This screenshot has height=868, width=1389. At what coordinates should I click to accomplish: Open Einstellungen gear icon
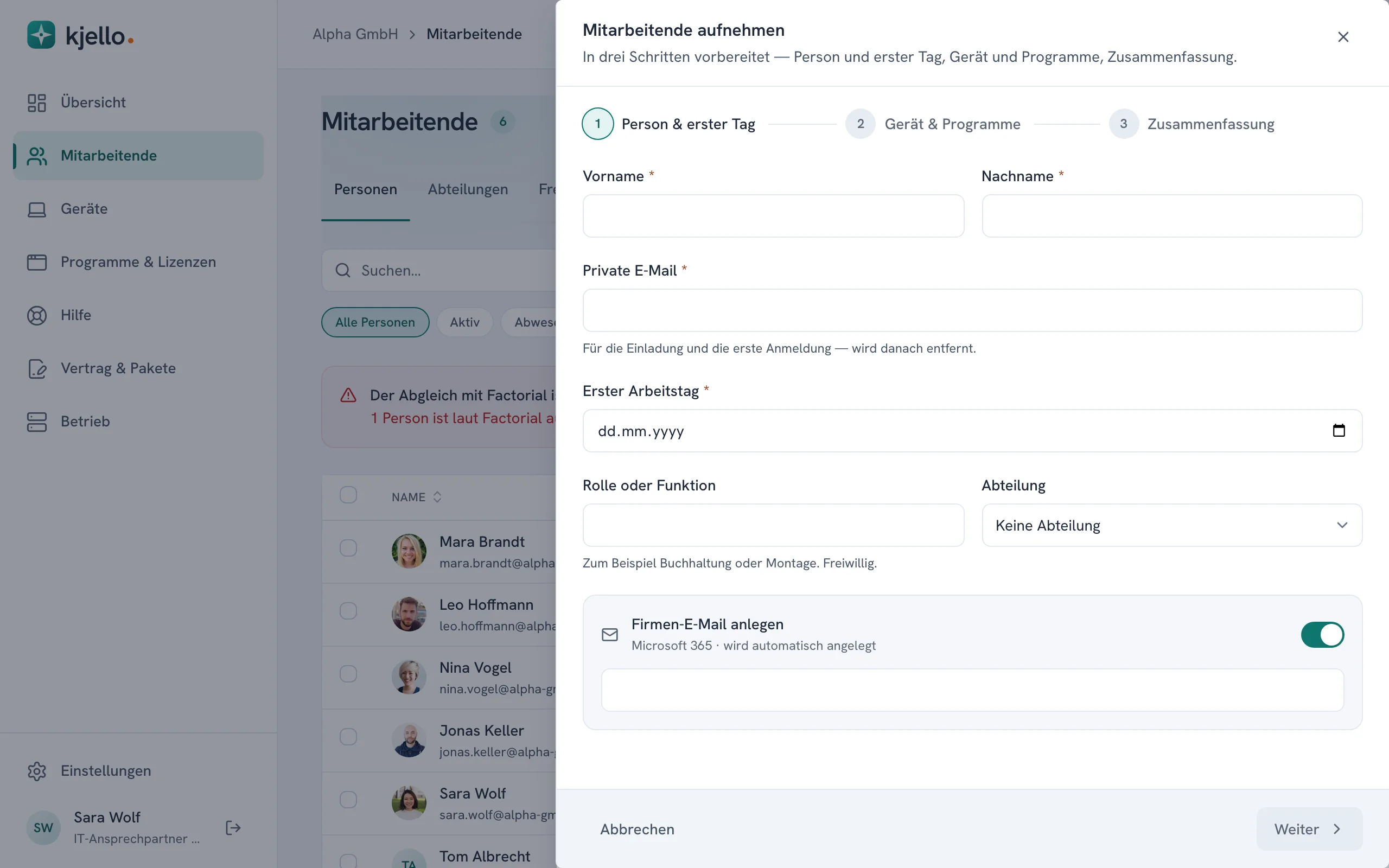[37, 771]
